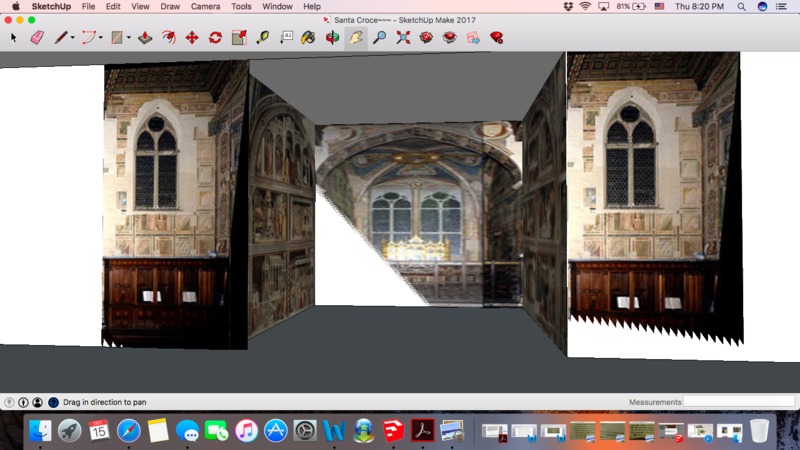Select the Zoom magnifier tool

(379, 38)
